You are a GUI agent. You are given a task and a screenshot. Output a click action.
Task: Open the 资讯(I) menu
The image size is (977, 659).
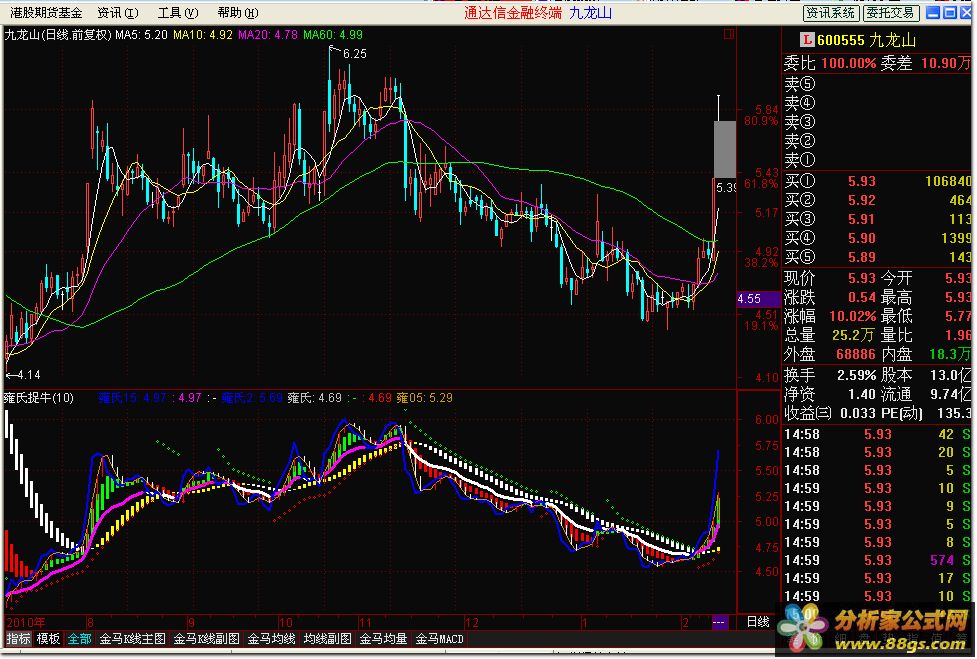118,12
